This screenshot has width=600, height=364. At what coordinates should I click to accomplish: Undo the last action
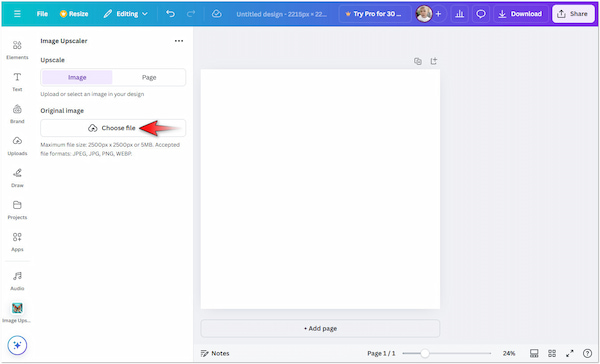(x=170, y=14)
